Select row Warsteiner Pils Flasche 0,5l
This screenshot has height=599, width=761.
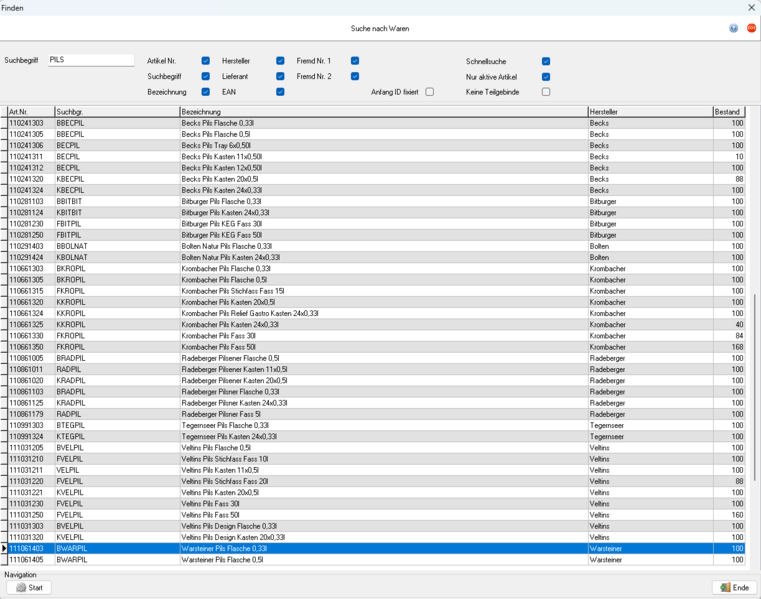(376, 560)
